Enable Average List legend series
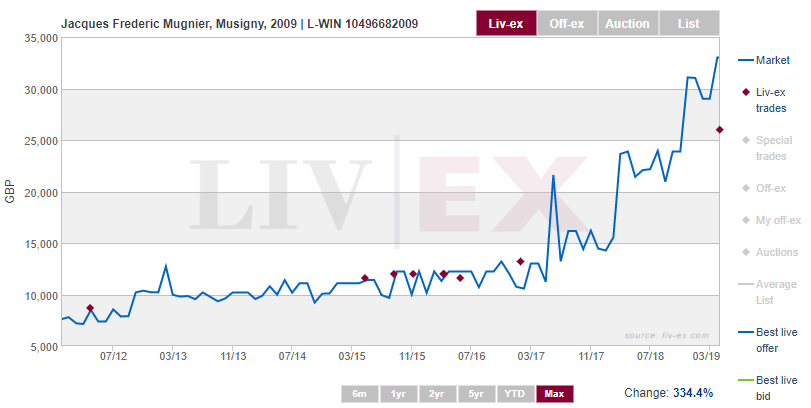811x408 pixels. (x=768, y=292)
